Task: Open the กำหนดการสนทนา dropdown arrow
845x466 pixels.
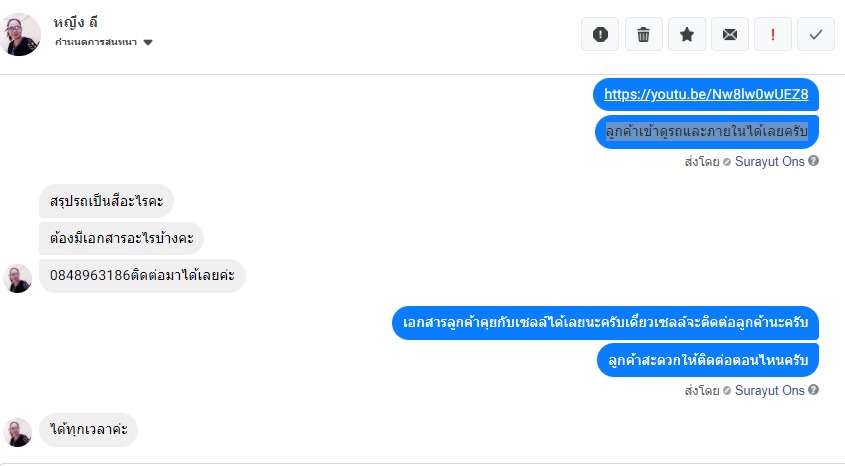Action: pos(148,43)
